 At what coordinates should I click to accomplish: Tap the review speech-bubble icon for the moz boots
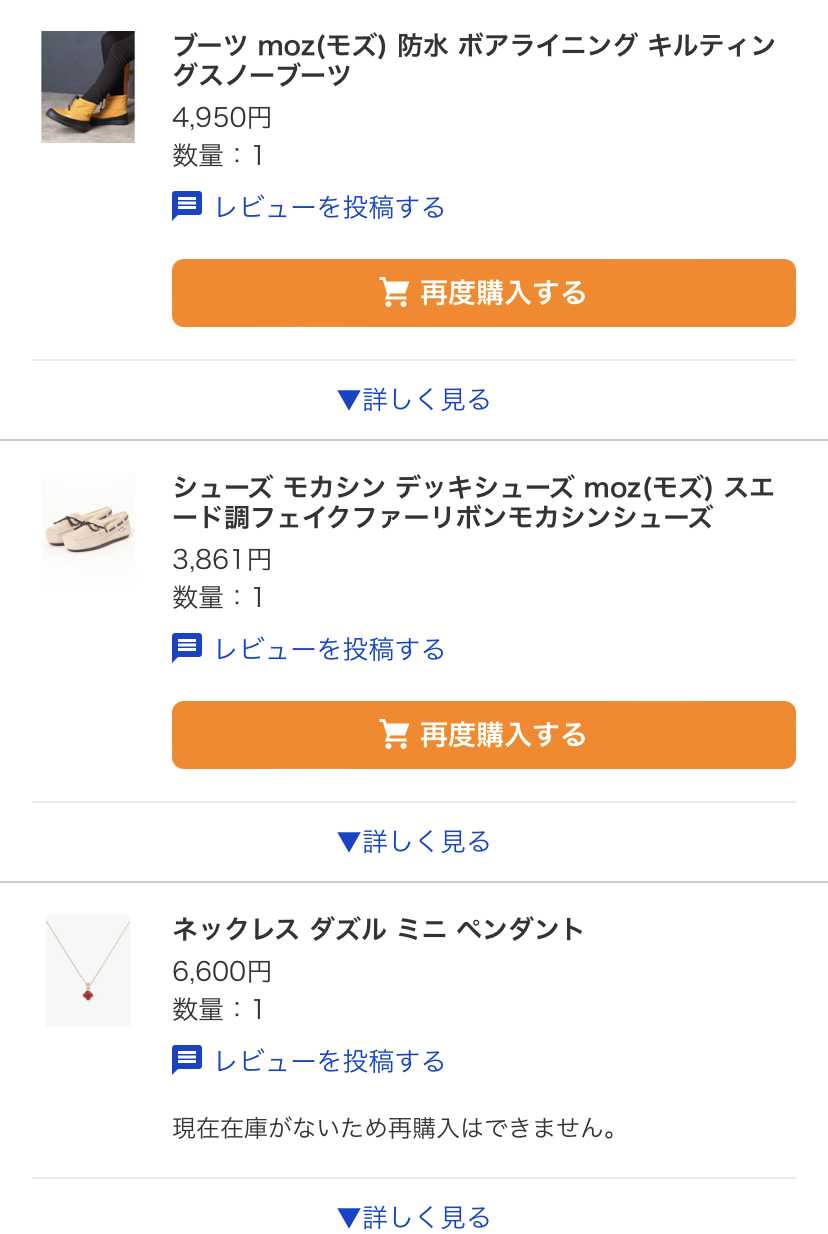tap(187, 207)
